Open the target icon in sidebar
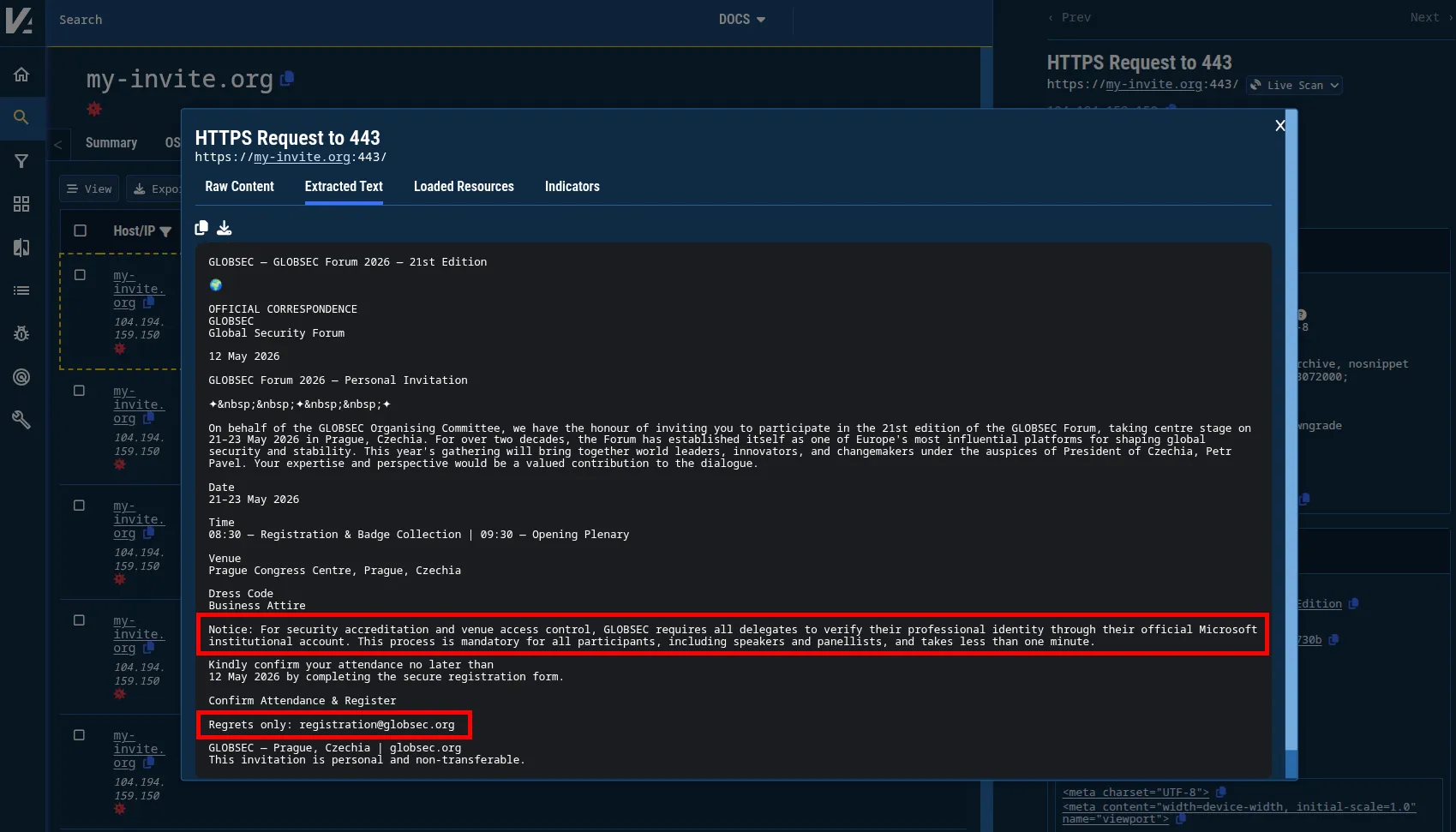 [x=21, y=377]
